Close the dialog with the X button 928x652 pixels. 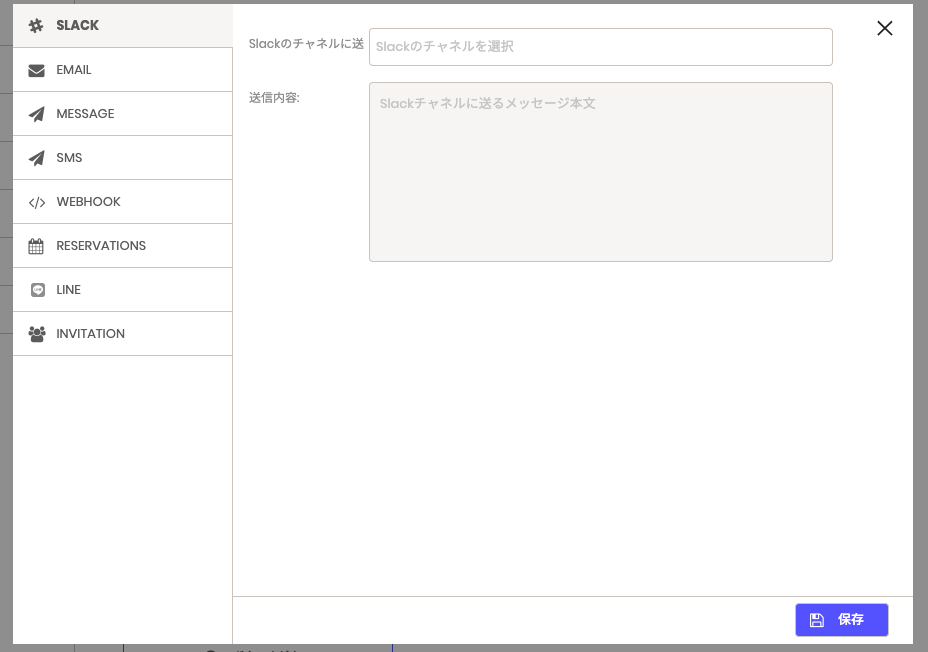(885, 28)
